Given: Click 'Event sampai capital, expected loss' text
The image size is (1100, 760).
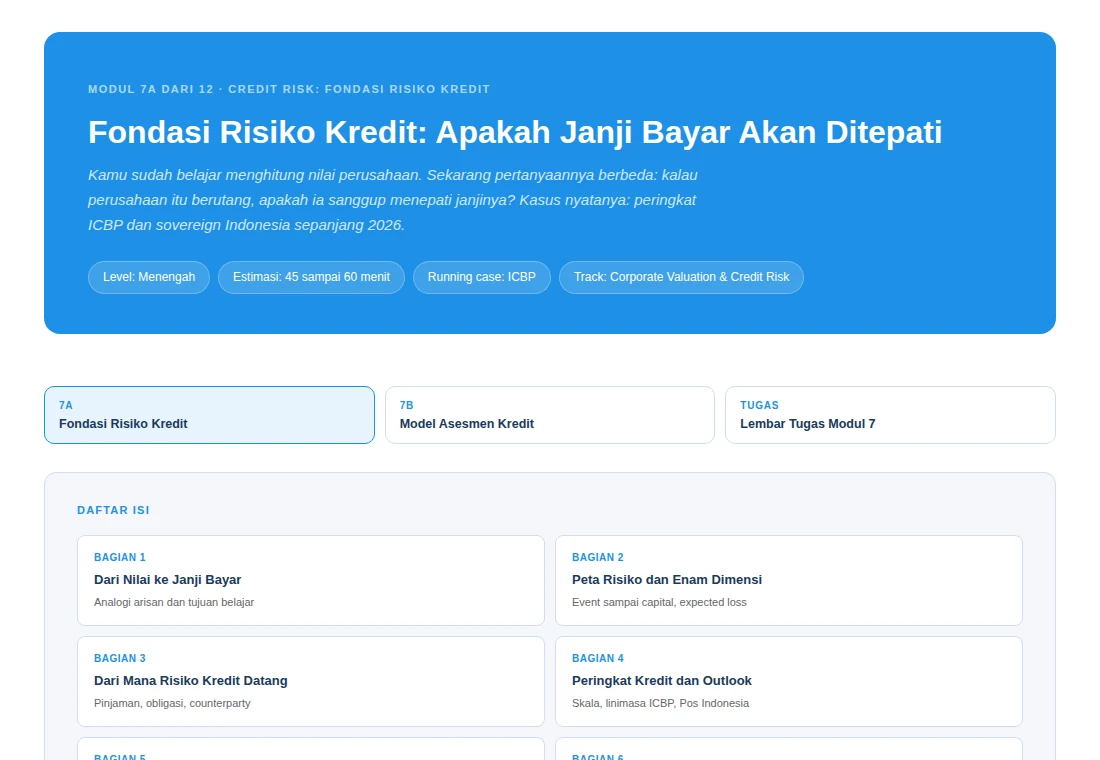Looking at the screenshot, I should (x=659, y=602).
